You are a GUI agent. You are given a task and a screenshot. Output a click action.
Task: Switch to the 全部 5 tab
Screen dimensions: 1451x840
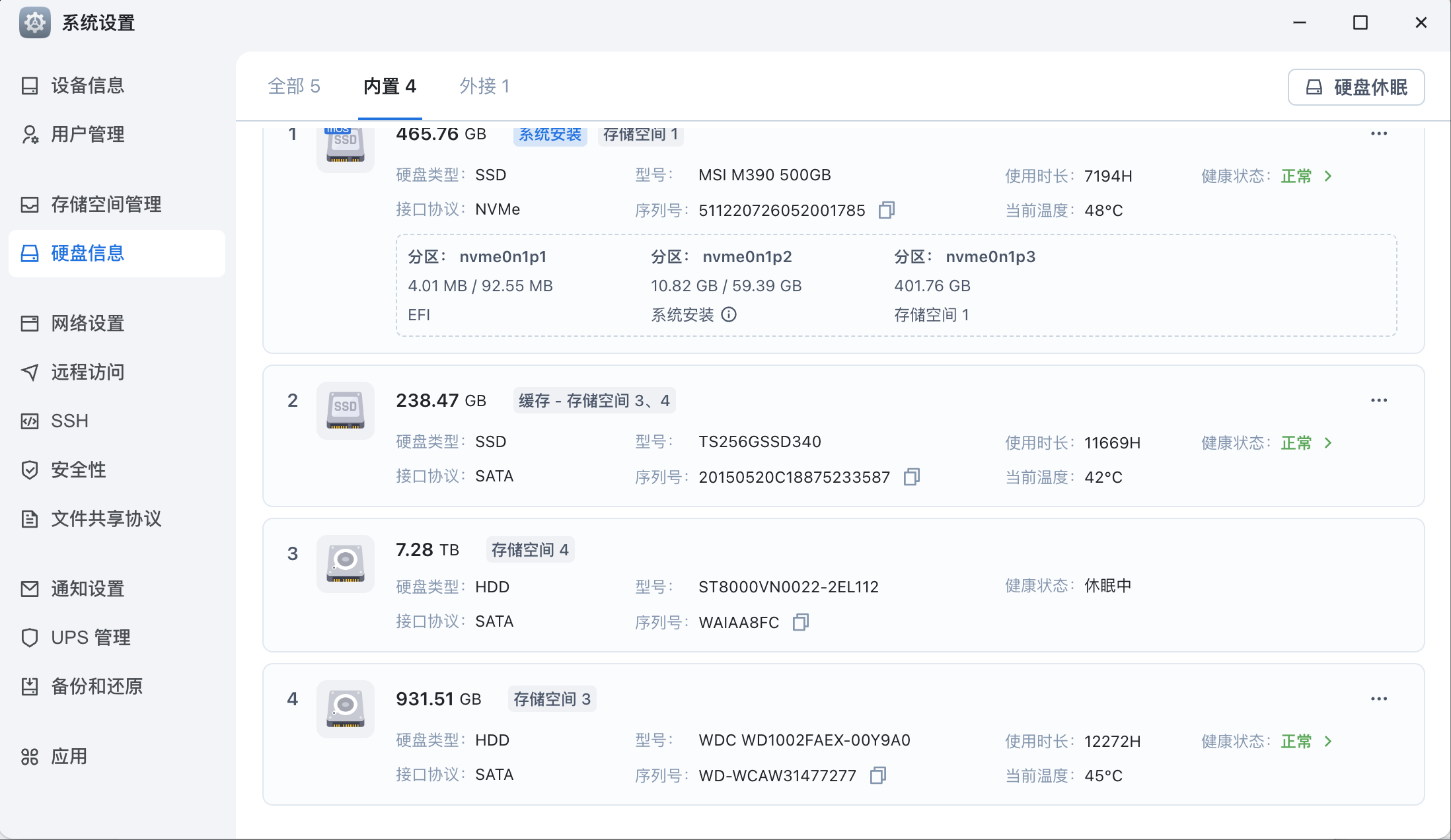coord(294,87)
